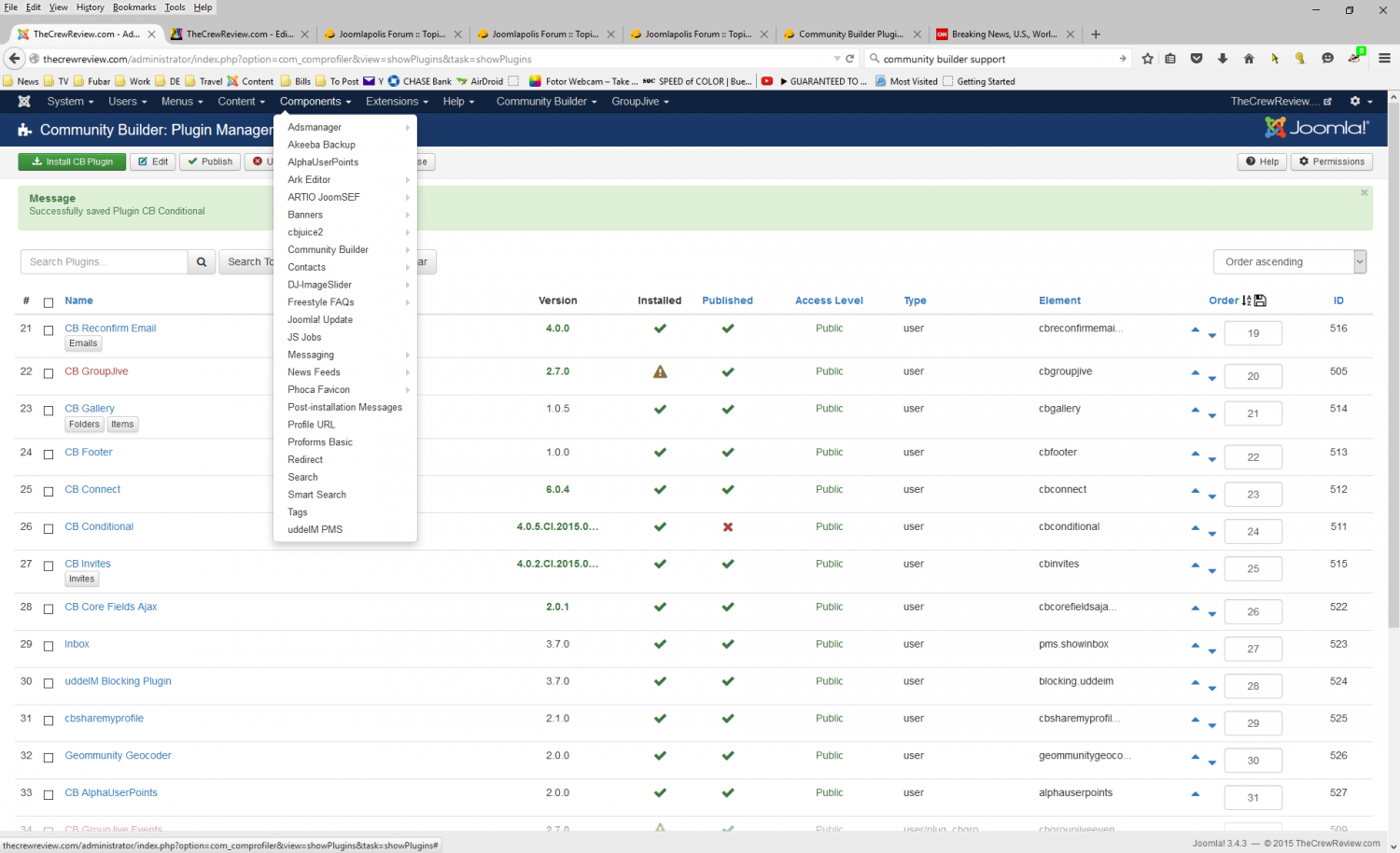1400x853 pixels.
Task: Go to Firefox home icon
Action: [x=1249, y=59]
